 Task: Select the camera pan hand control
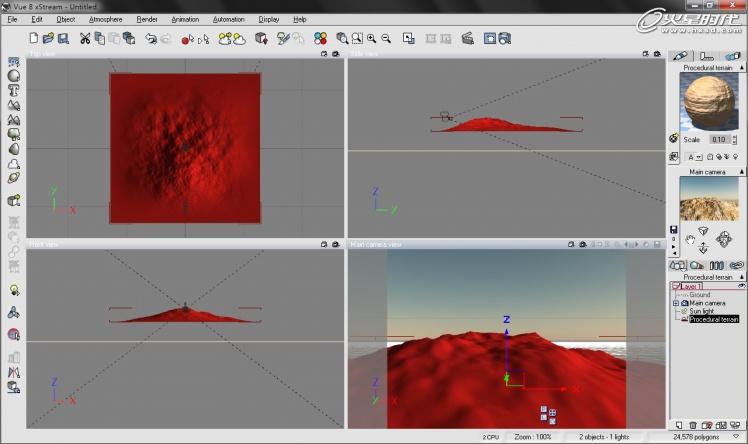tap(690, 240)
